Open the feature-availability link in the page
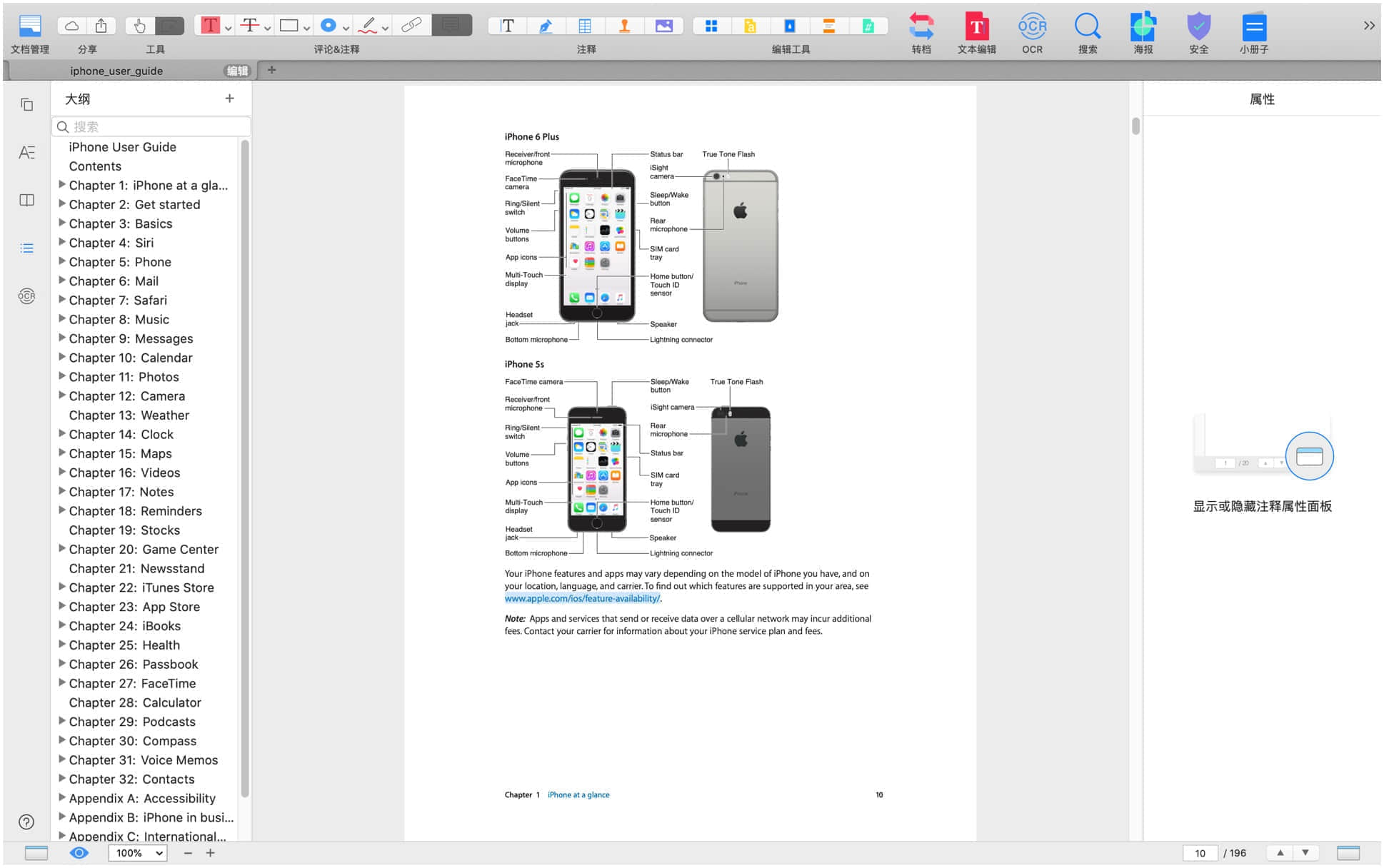The height and width of the screenshot is (868, 1384). point(582,598)
